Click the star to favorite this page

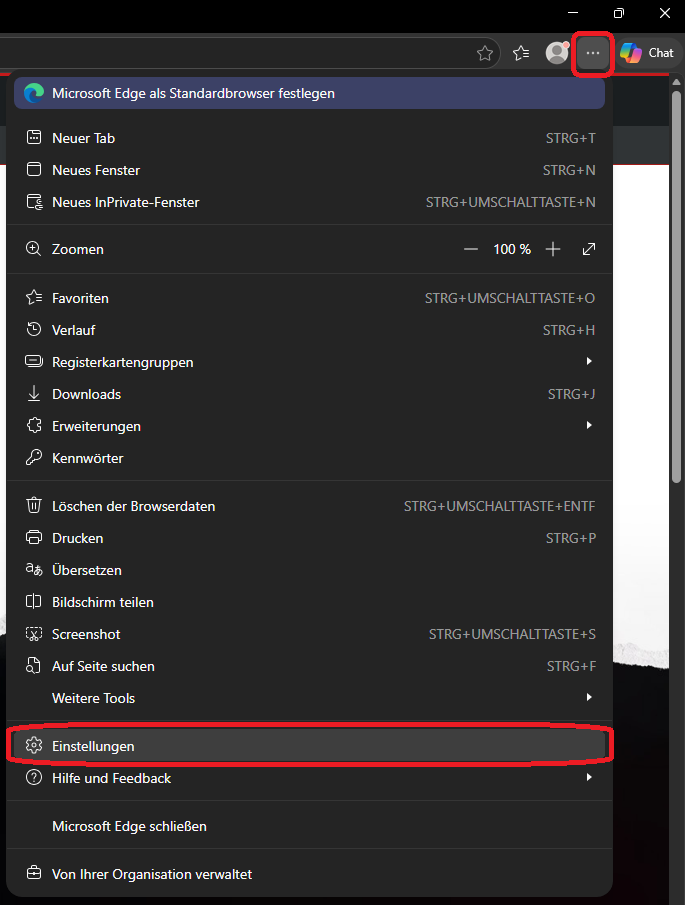(485, 53)
